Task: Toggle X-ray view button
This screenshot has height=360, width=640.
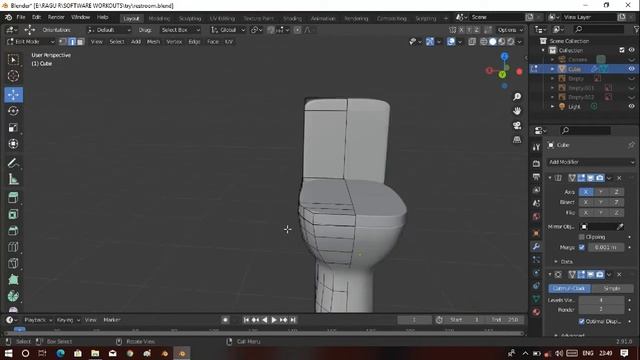Action: (472, 42)
